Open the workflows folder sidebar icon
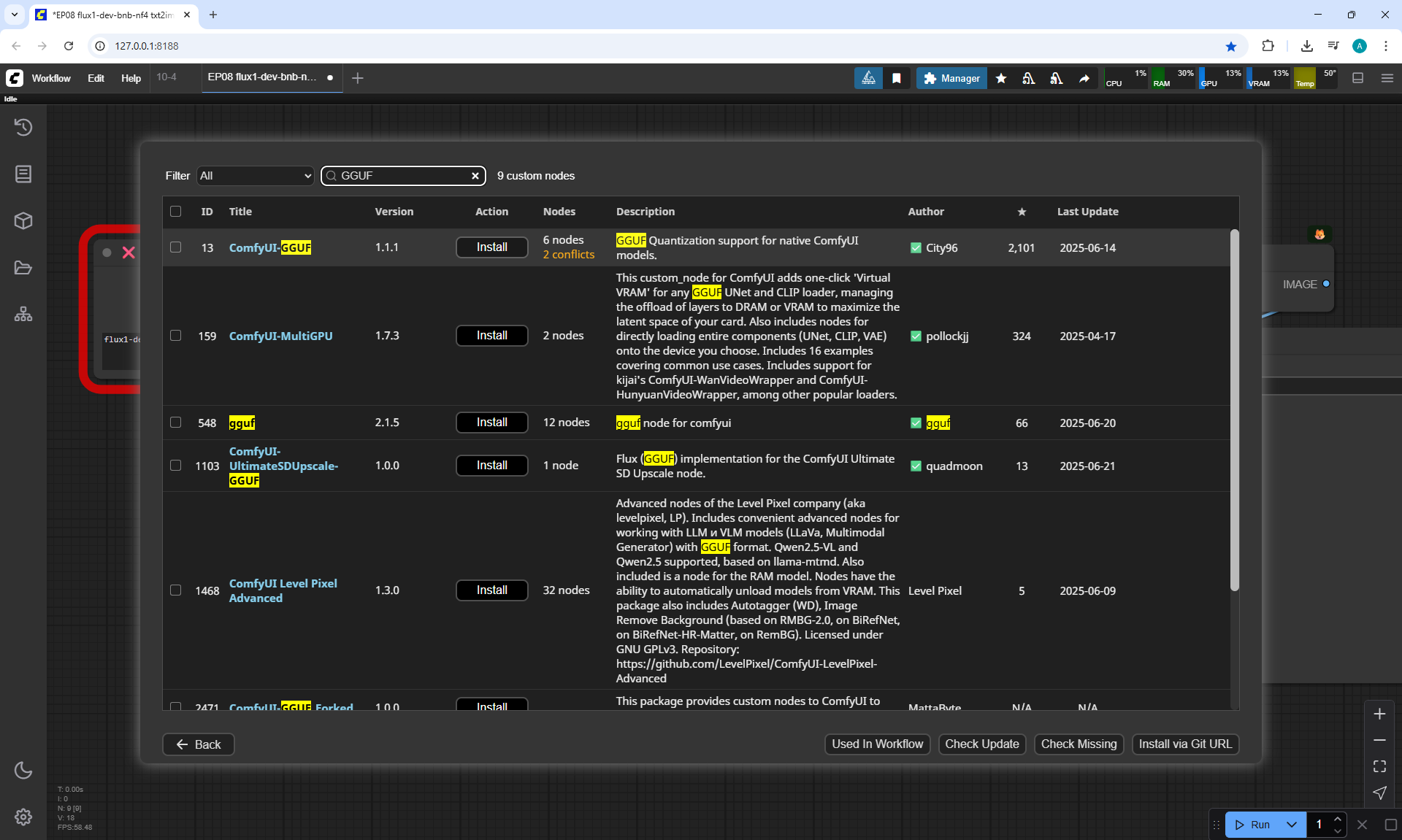Screen dimensions: 1402x840 click(23, 268)
